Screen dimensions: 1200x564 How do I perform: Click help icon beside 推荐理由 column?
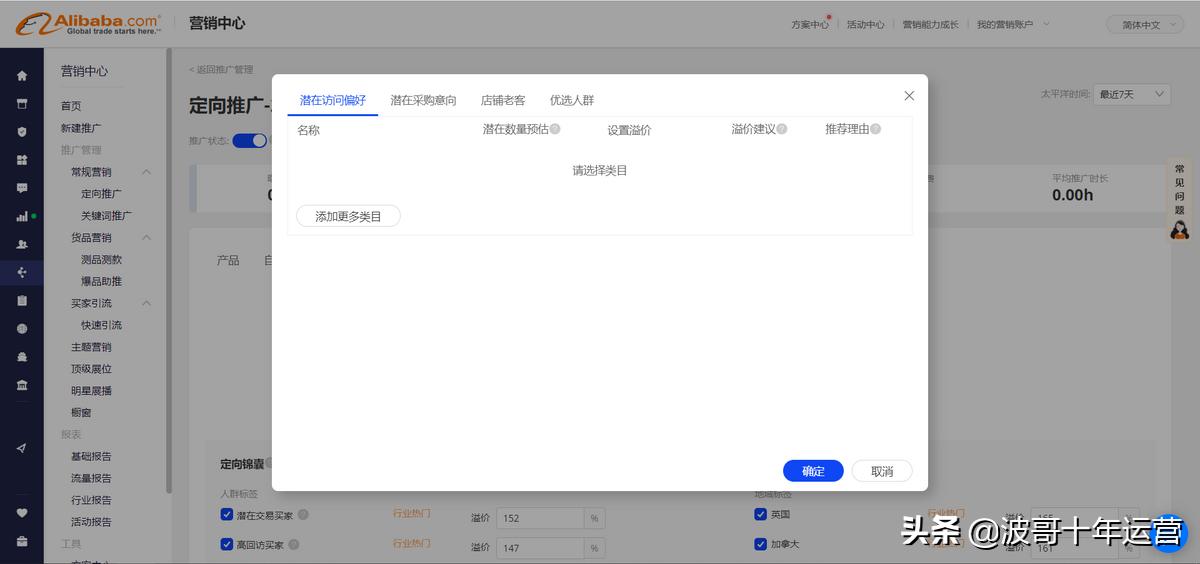(x=875, y=129)
